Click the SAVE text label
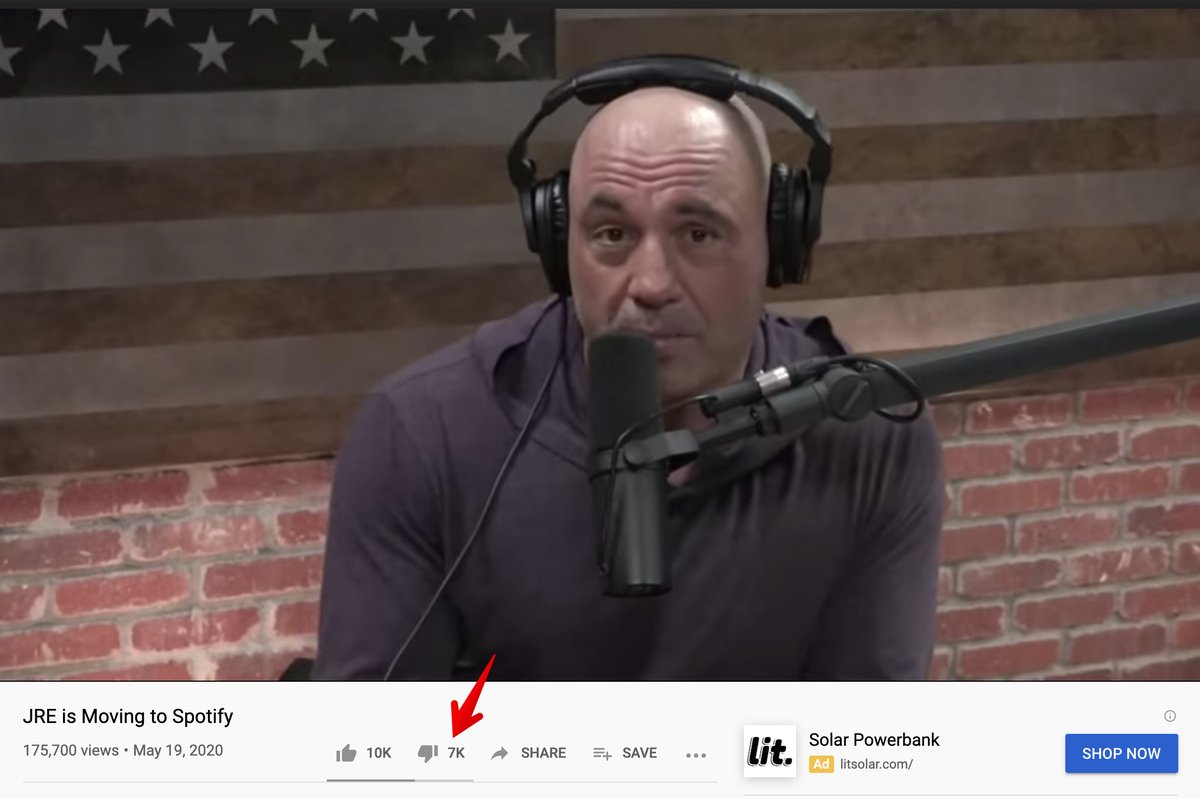The image size is (1200, 799). [x=640, y=753]
